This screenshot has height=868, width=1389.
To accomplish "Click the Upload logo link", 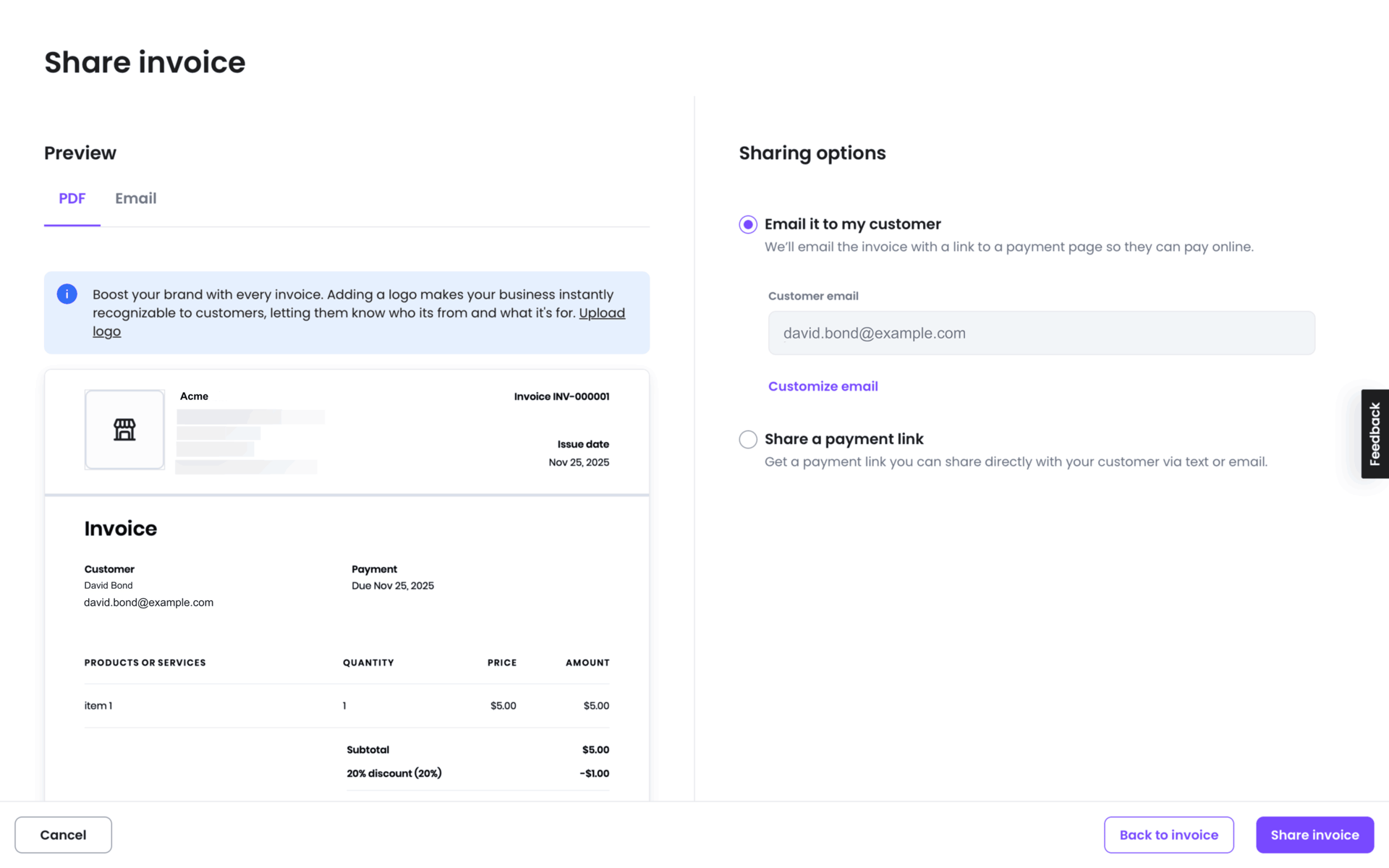I will click(x=602, y=313).
